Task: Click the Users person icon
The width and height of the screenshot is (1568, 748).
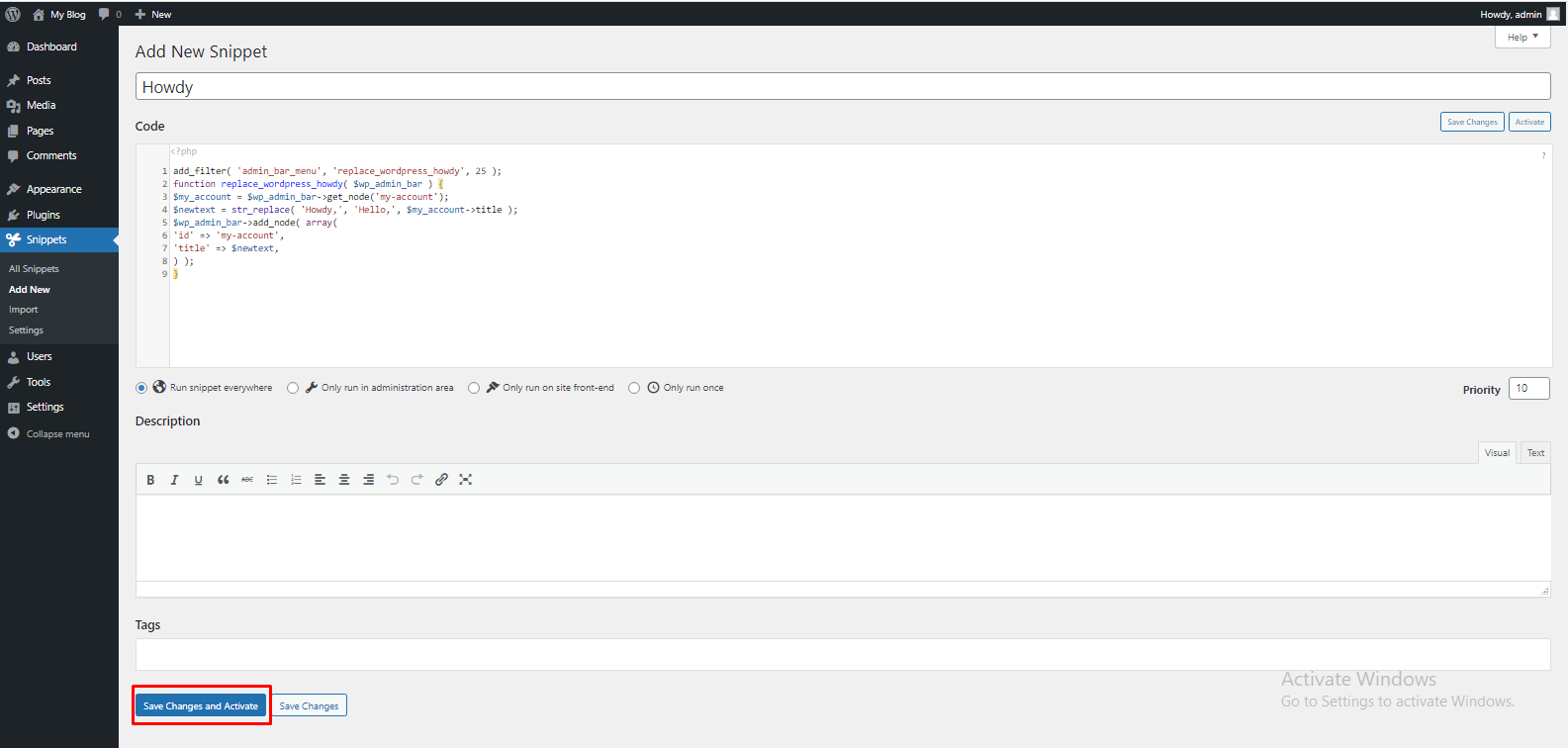Action: pos(14,357)
